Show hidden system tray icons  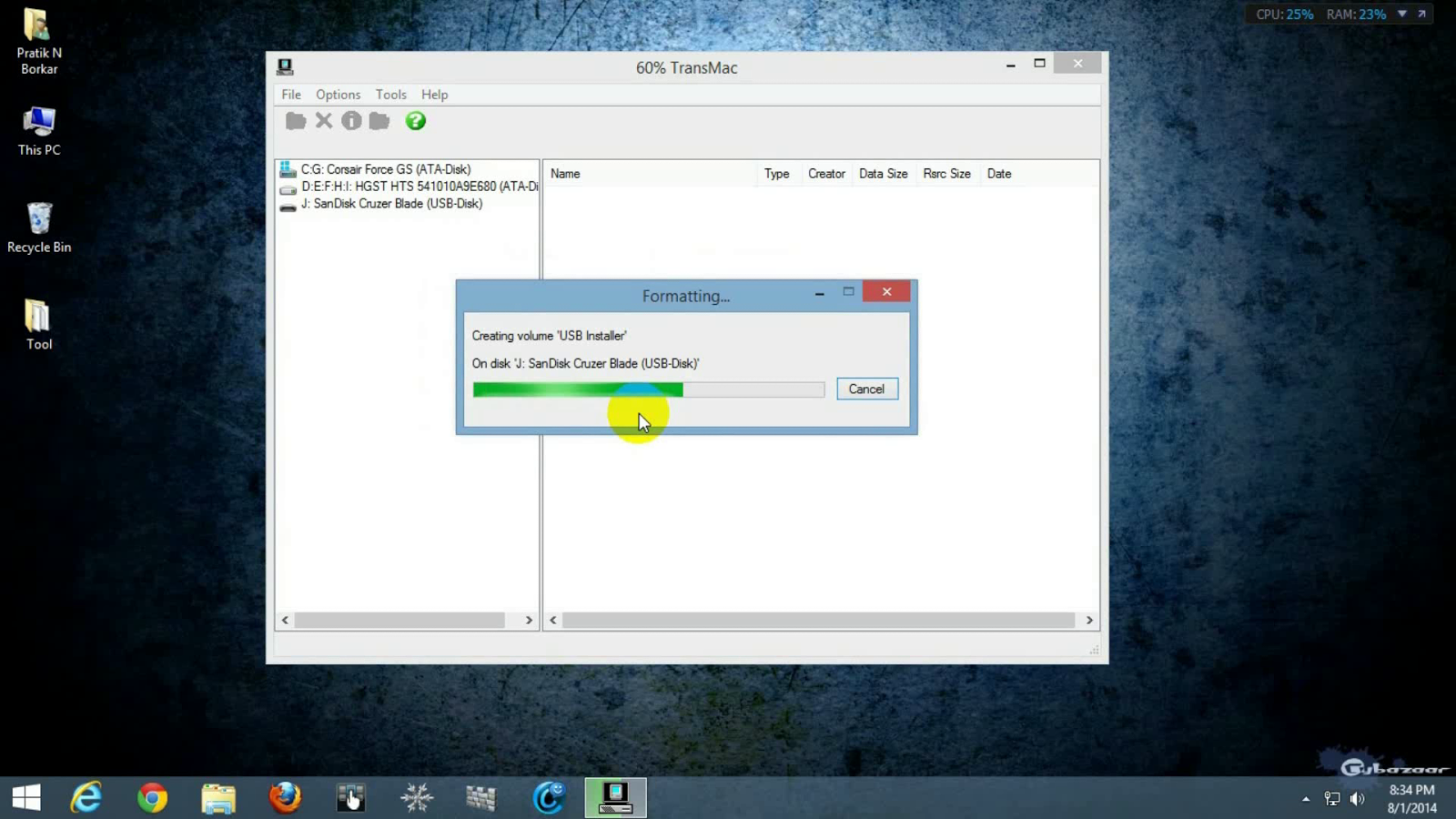click(1306, 799)
